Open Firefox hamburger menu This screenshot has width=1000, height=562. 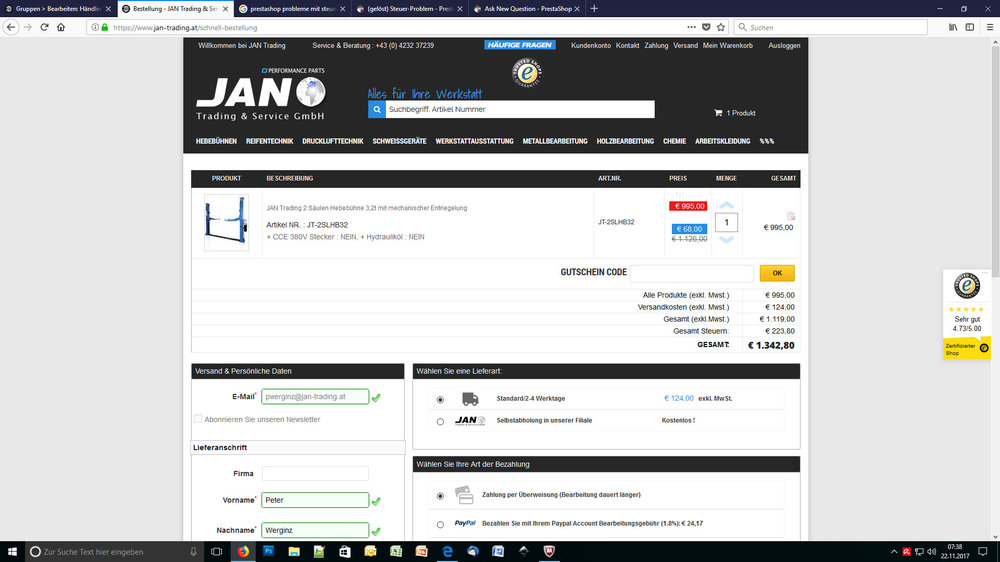tap(990, 27)
